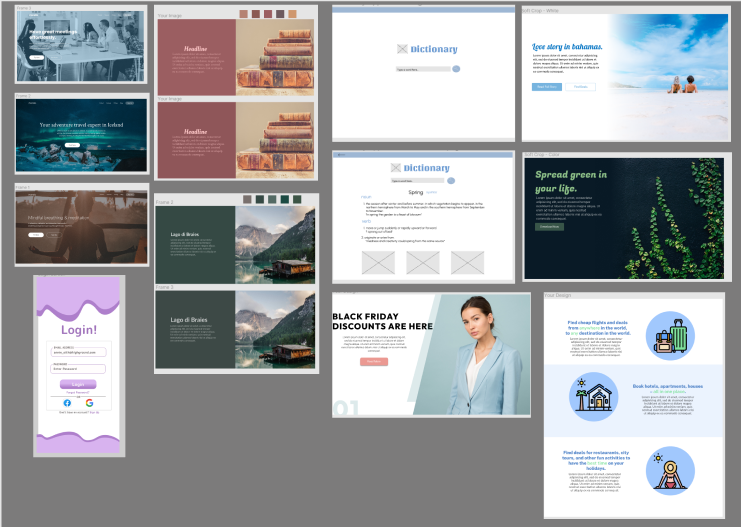Image resolution: width=741 pixels, height=527 pixels.
Task: Select the last image placeholder under the Spring definitions
Action: (467, 262)
